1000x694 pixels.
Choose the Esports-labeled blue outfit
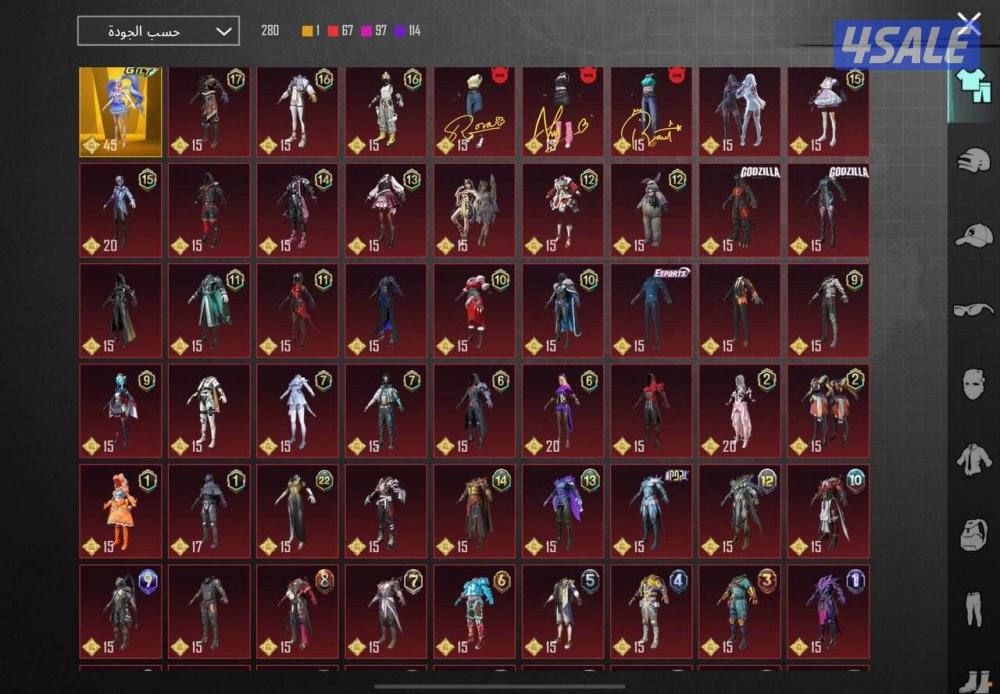(x=651, y=310)
